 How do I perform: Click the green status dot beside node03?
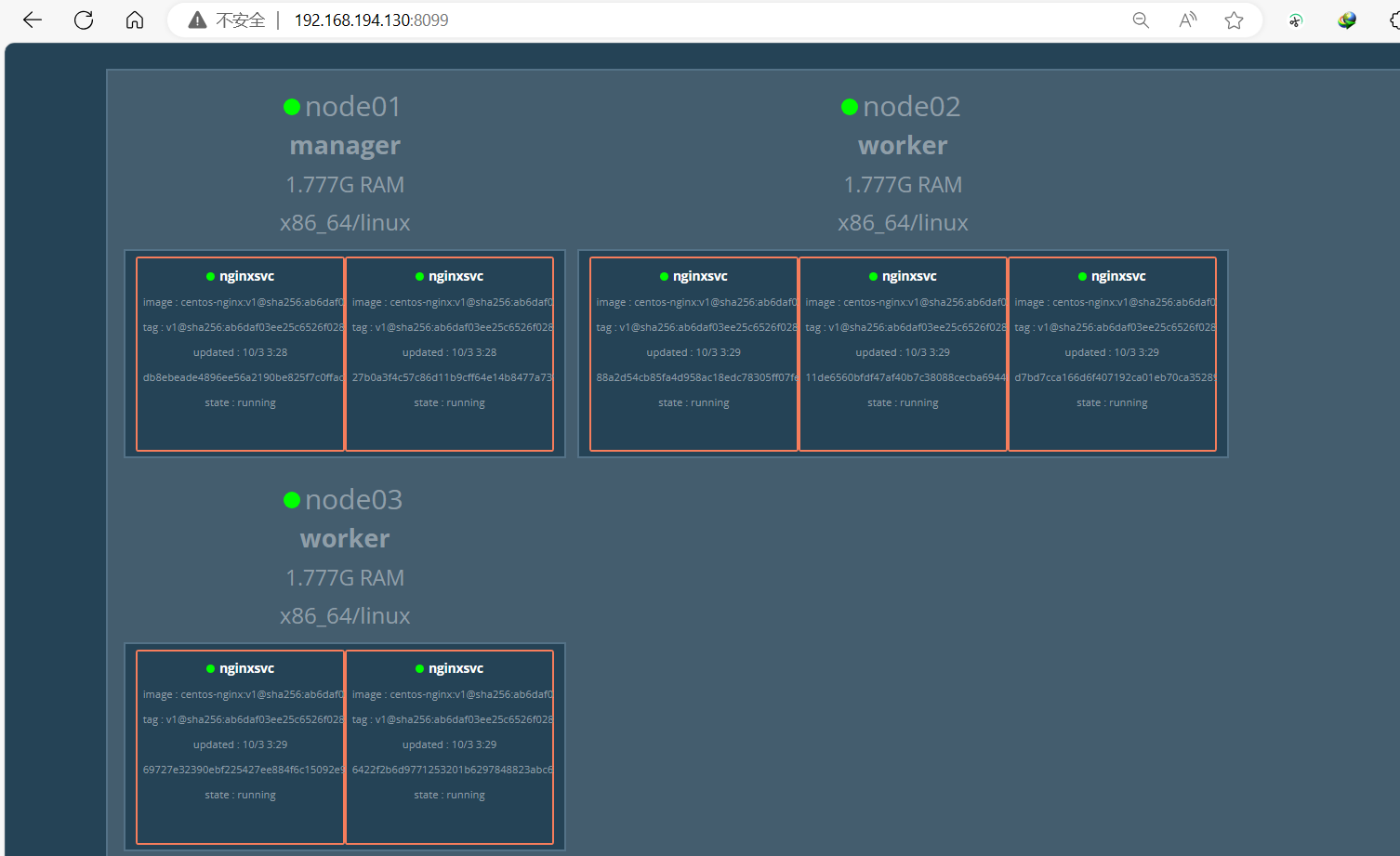coord(292,500)
